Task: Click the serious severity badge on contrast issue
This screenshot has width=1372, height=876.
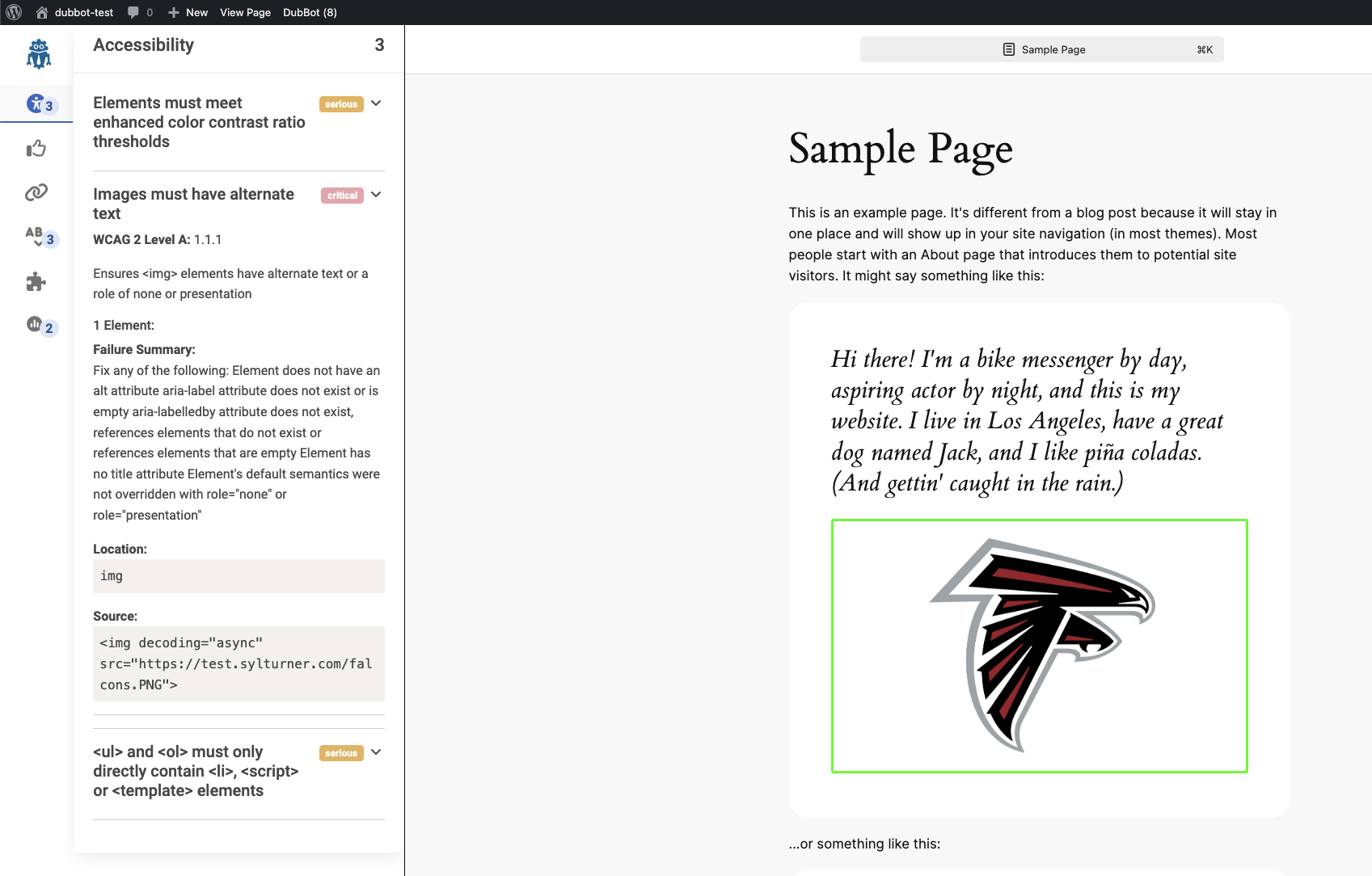Action: tap(340, 103)
